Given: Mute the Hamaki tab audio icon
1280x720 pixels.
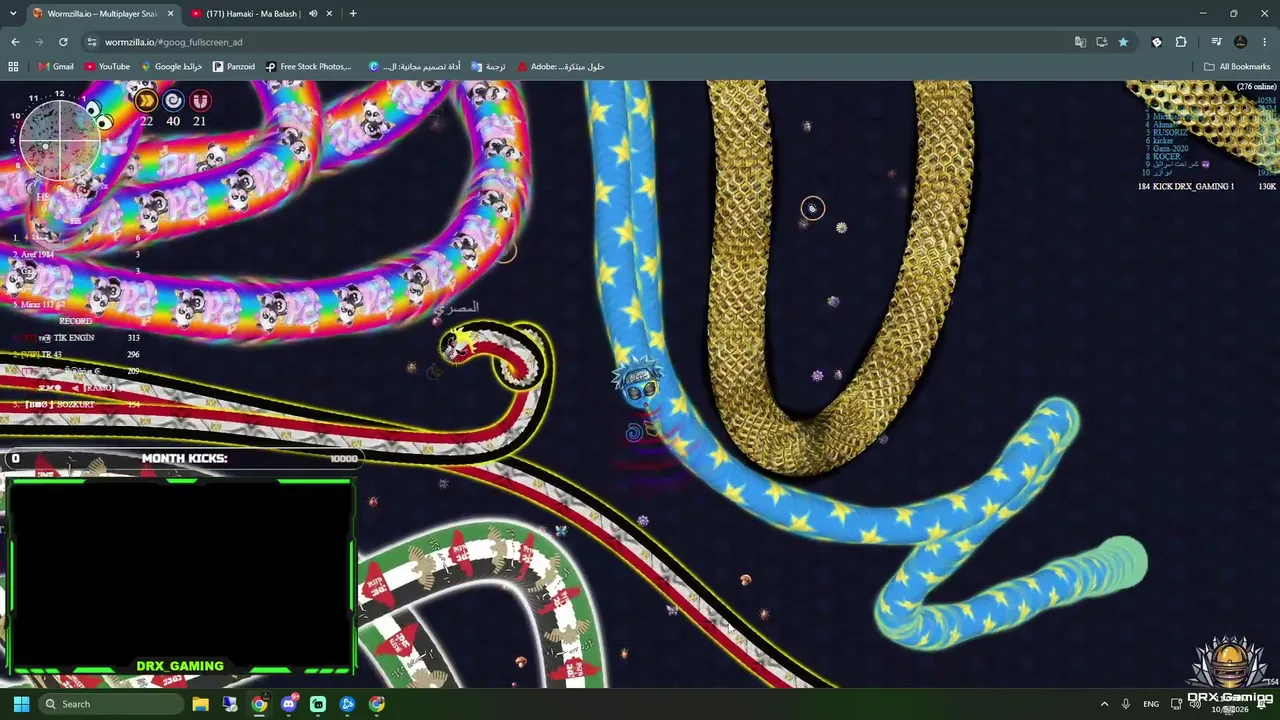Looking at the screenshot, I should [x=313, y=14].
